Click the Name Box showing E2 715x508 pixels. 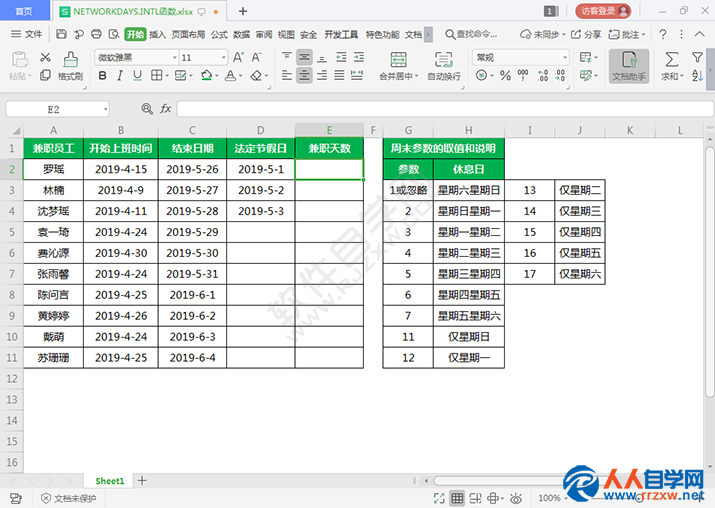[57, 109]
